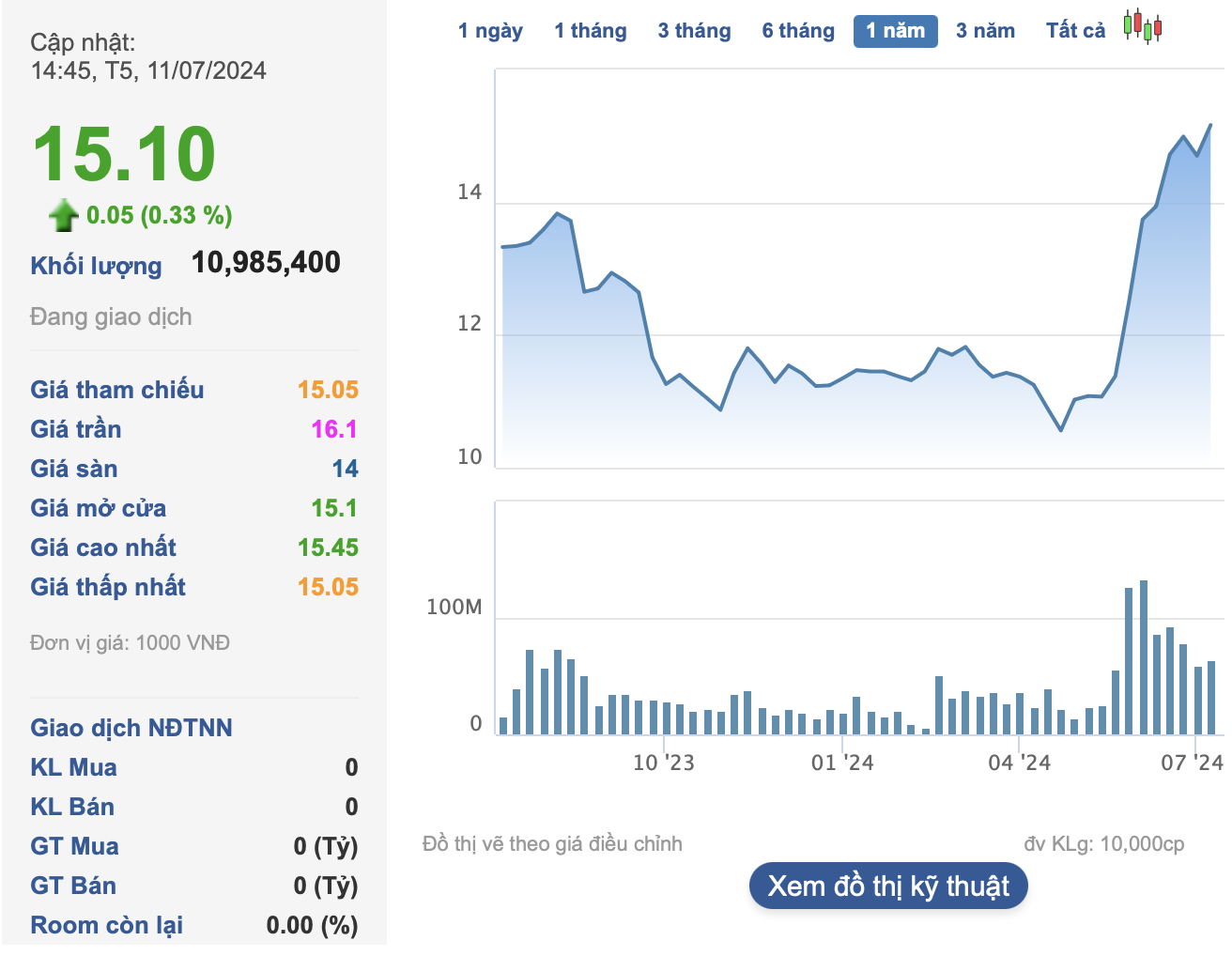Select the 3 tháng time period
The image size is (1232, 956).
click(694, 30)
